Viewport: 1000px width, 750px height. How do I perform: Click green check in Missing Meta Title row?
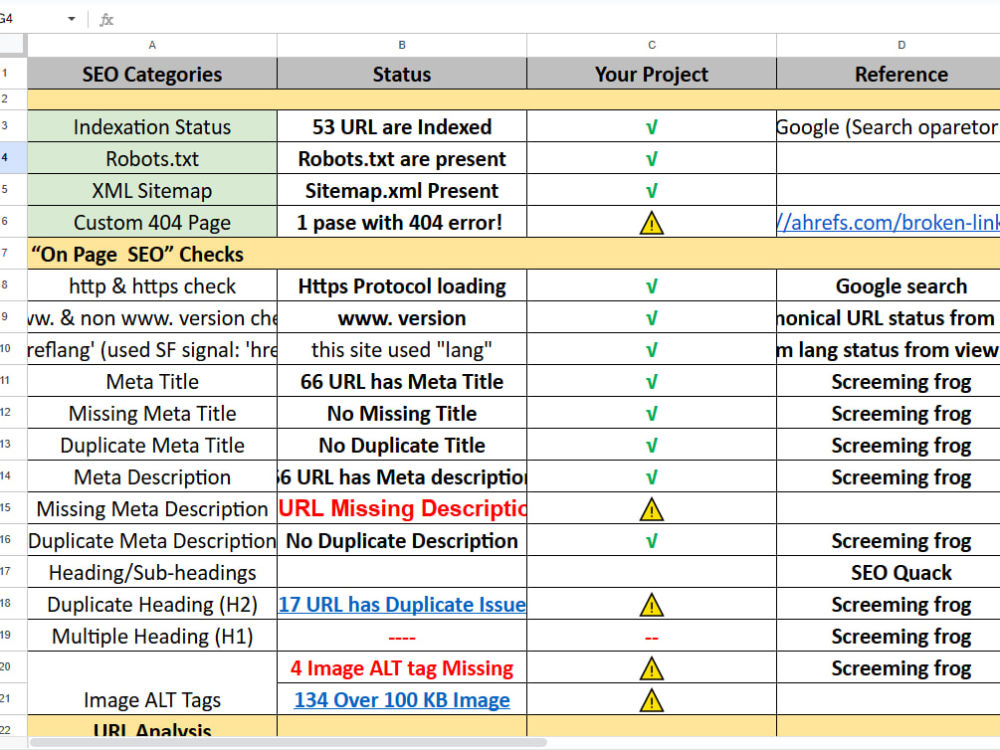(651, 414)
